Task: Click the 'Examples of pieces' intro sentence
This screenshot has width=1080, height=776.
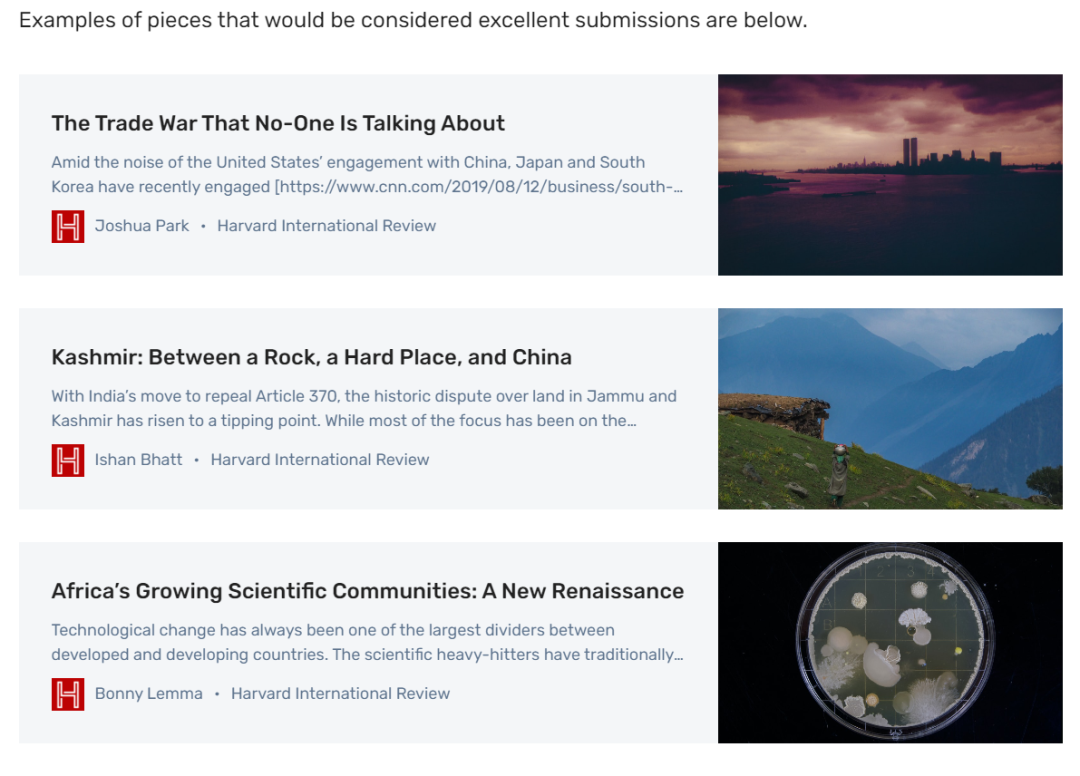Action: coord(412,20)
